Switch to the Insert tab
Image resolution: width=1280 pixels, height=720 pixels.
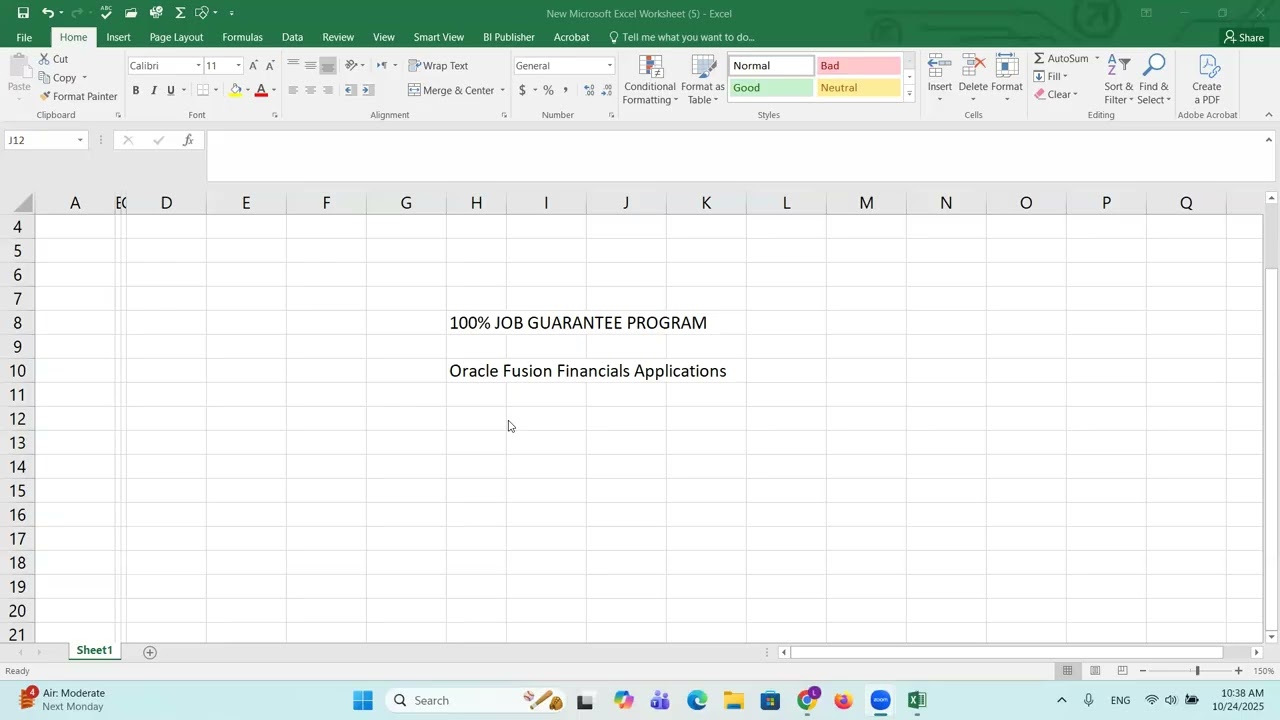tap(119, 37)
